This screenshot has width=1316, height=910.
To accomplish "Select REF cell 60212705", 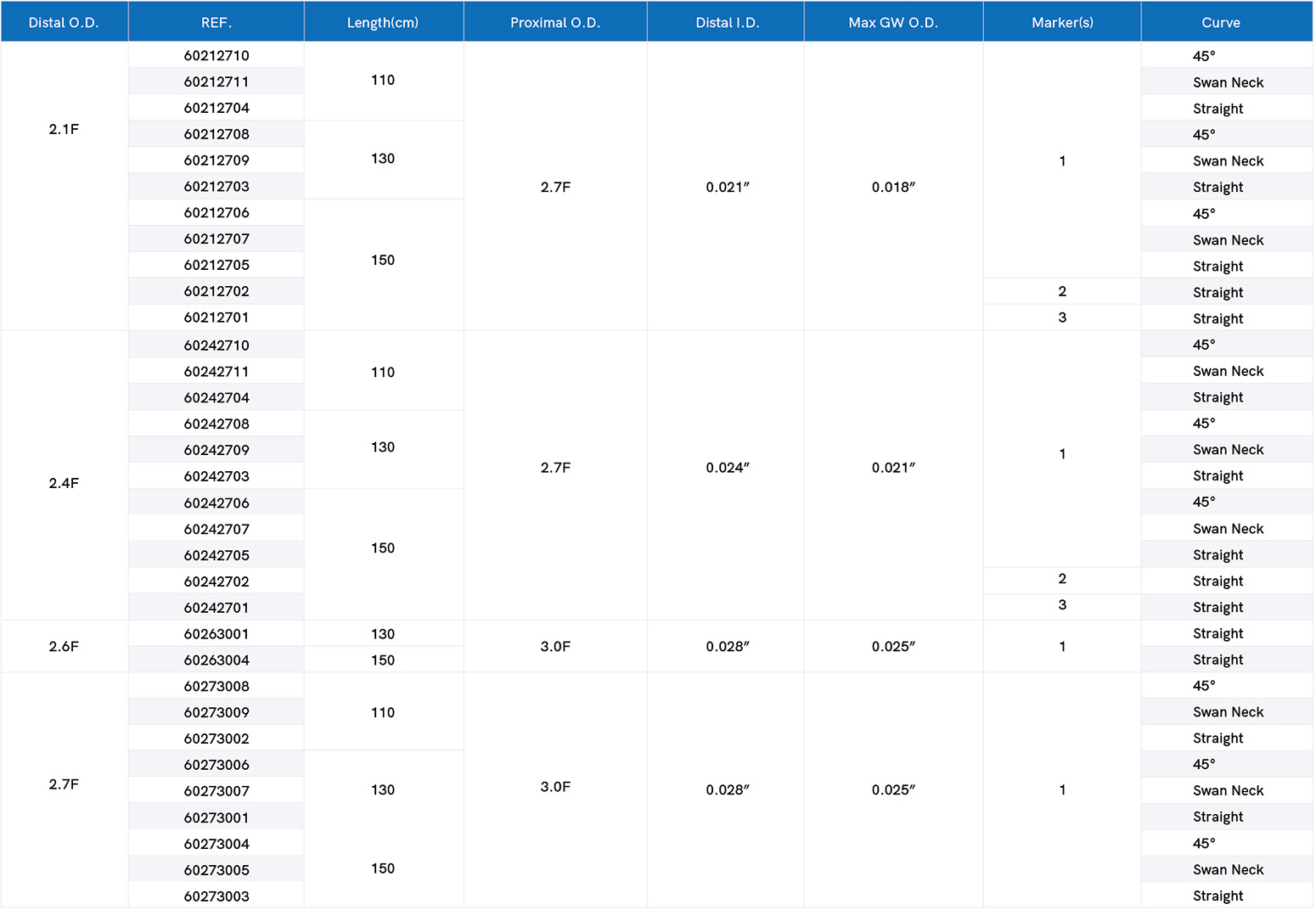I will (x=217, y=265).
